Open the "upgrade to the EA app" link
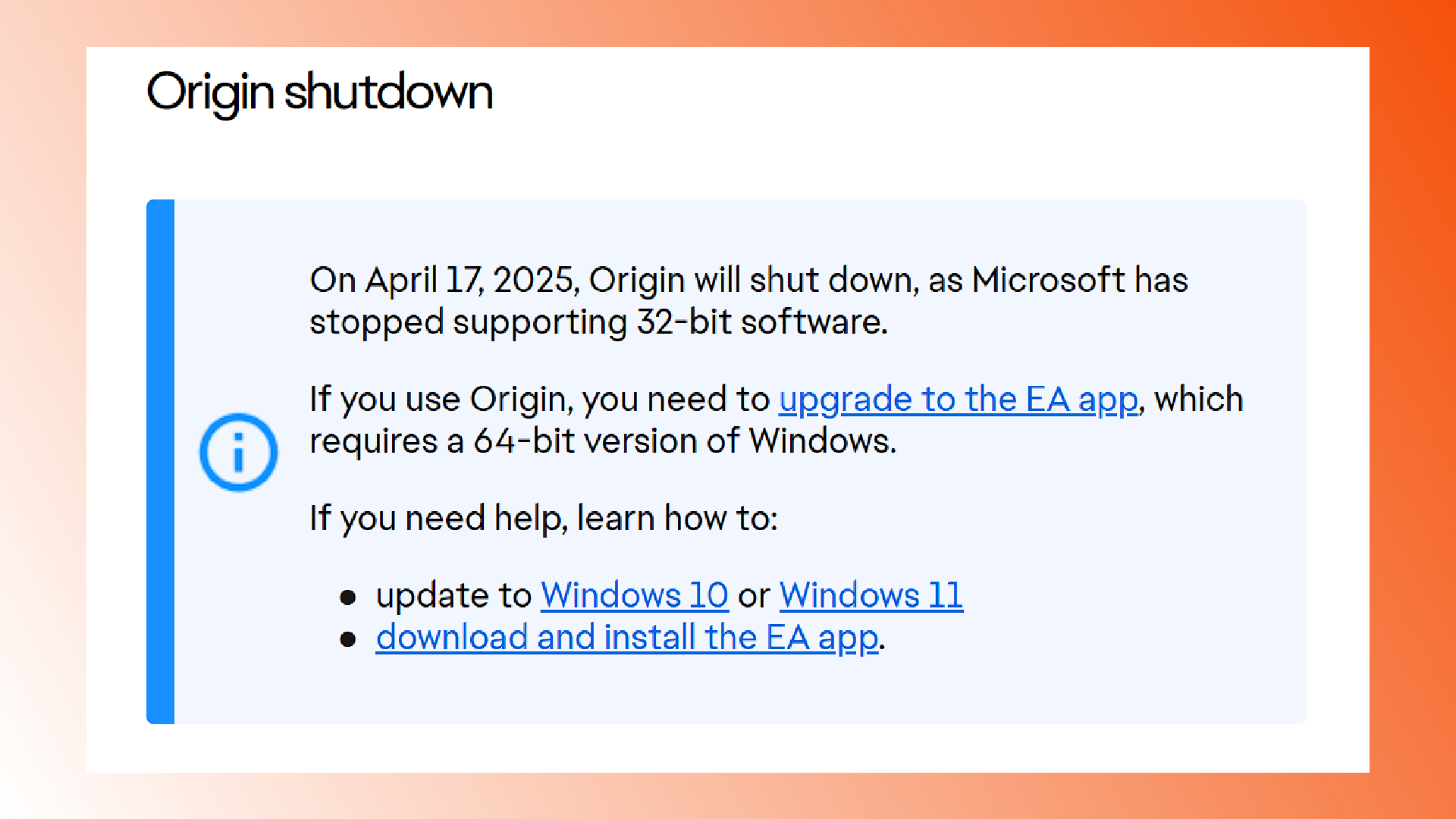Screen dimensions: 1456x819 (x=959, y=400)
